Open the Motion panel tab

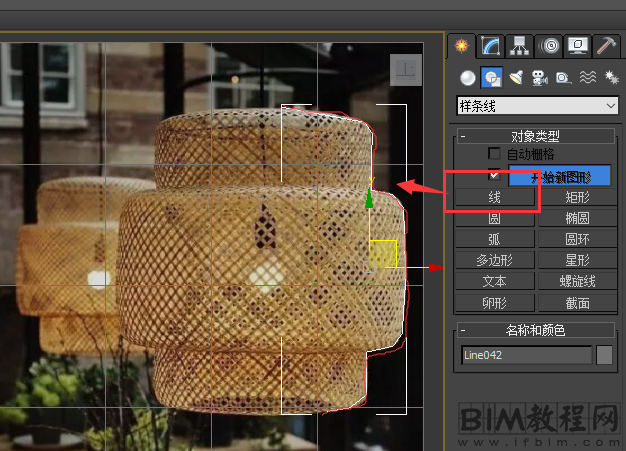[x=548, y=45]
